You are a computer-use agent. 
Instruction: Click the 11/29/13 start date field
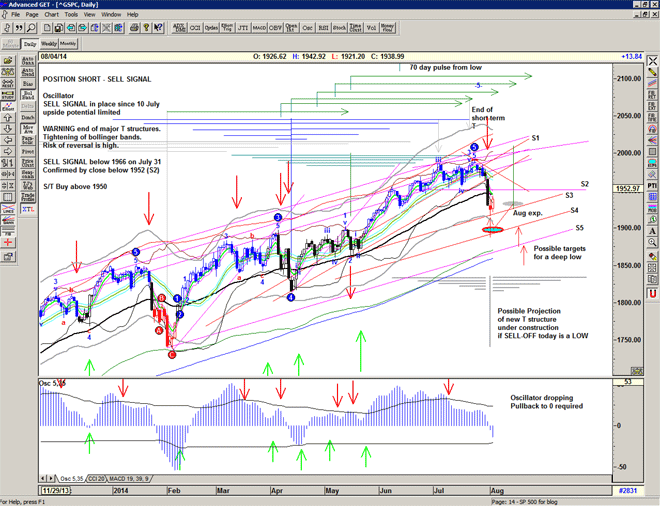pos(25,492)
